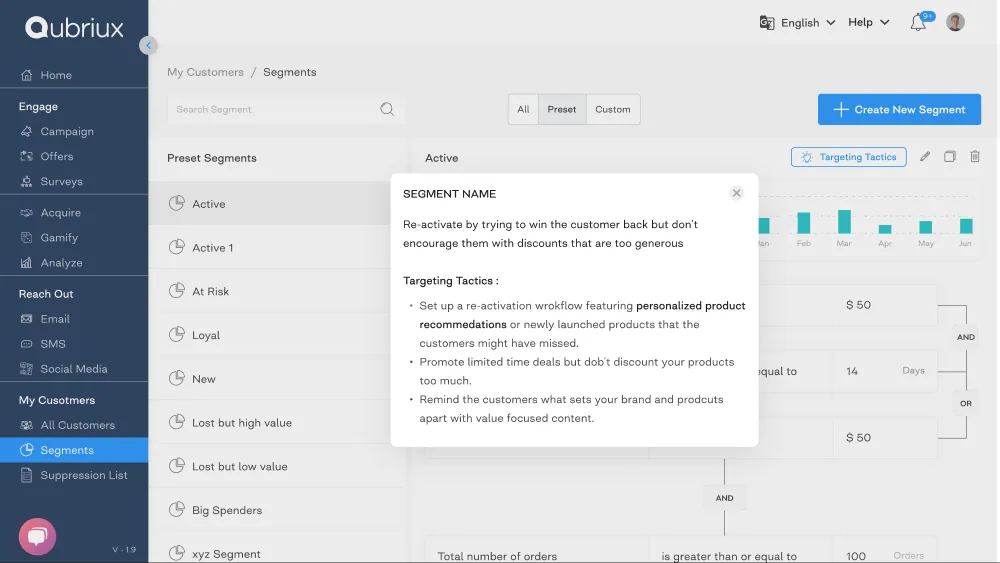Select the Active preset segment

click(276, 203)
